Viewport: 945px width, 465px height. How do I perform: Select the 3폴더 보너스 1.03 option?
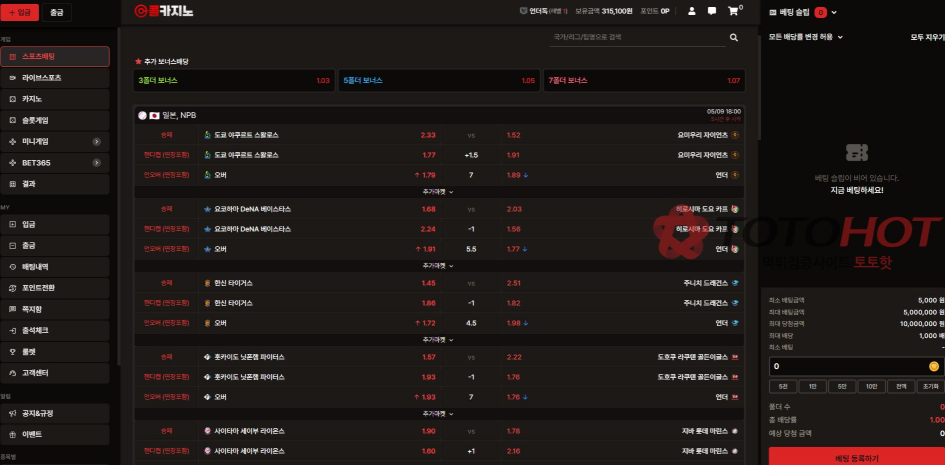tap(234, 81)
